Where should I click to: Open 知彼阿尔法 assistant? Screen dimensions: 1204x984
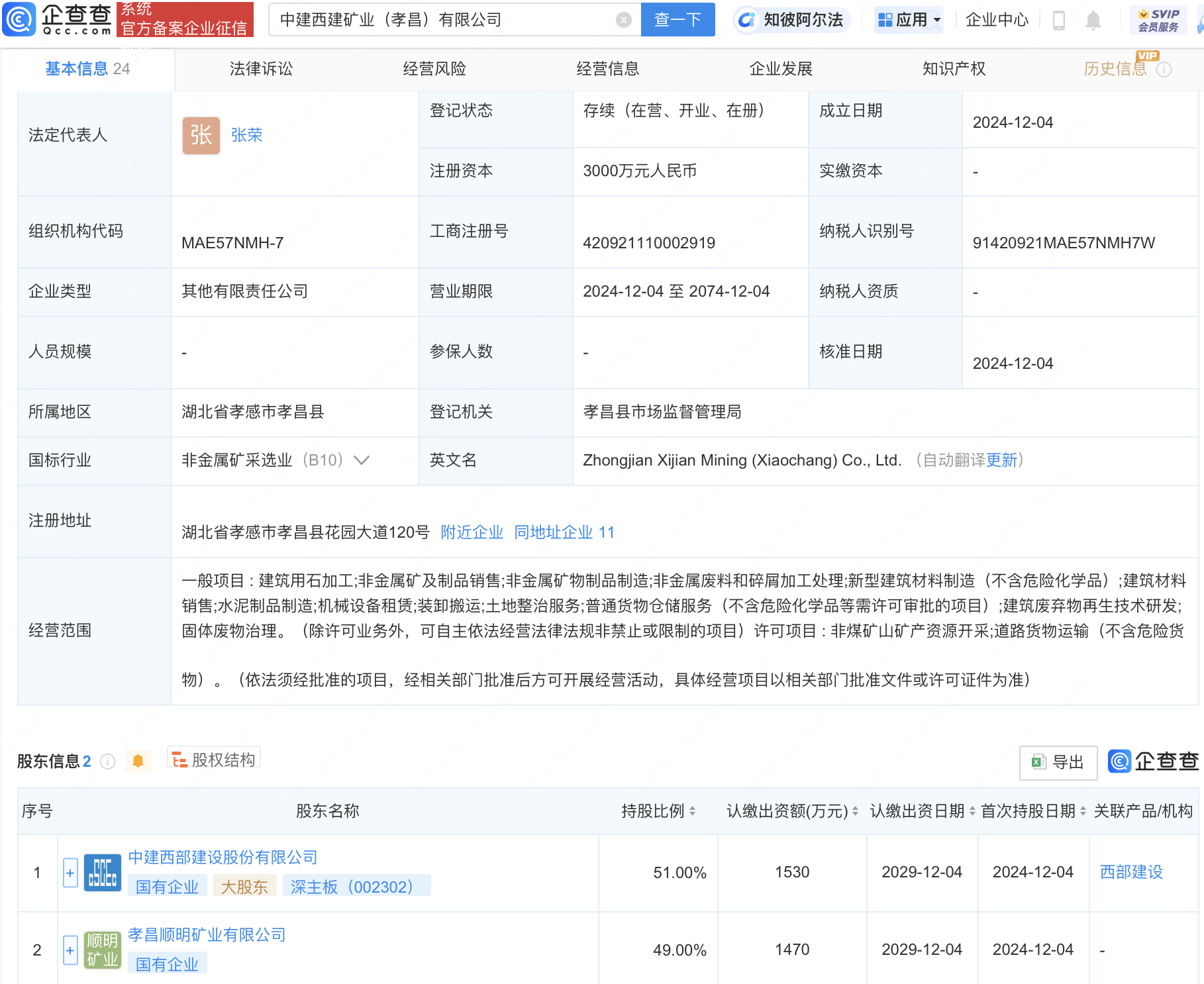[791, 20]
